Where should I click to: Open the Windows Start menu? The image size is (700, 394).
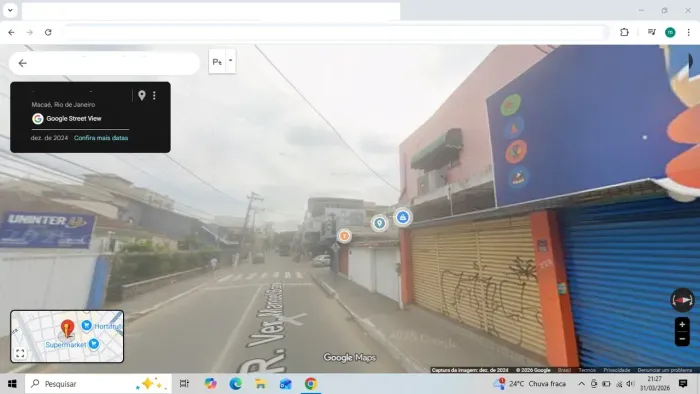(x=12, y=384)
